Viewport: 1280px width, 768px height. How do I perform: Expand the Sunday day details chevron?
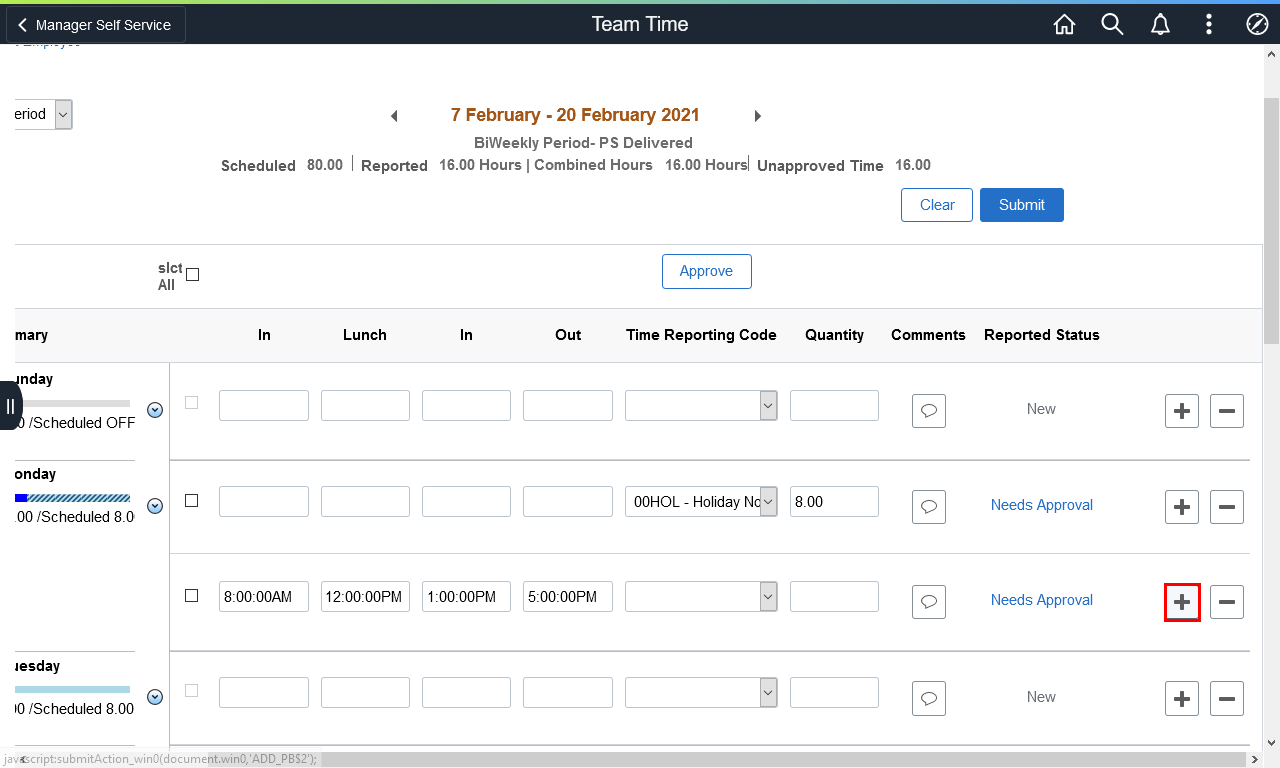tap(155, 410)
